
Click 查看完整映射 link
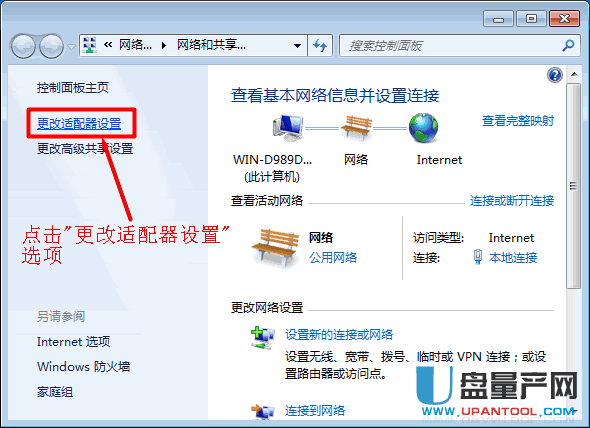tap(518, 121)
